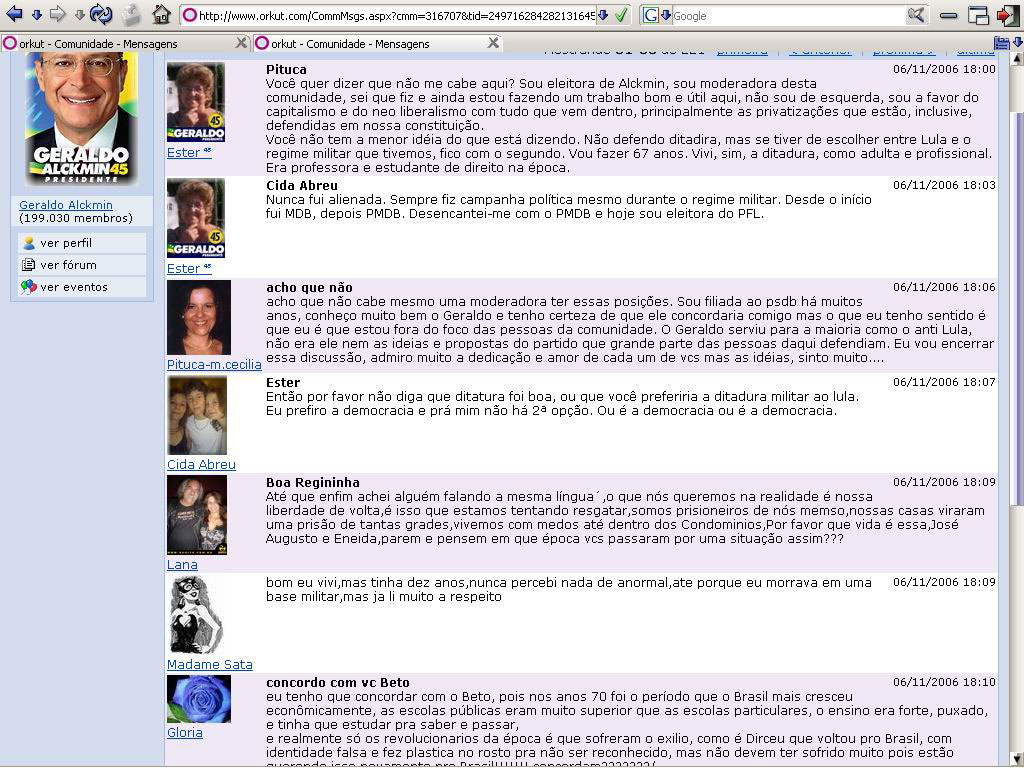Click the document icon beside ver fórum

[28, 264]
